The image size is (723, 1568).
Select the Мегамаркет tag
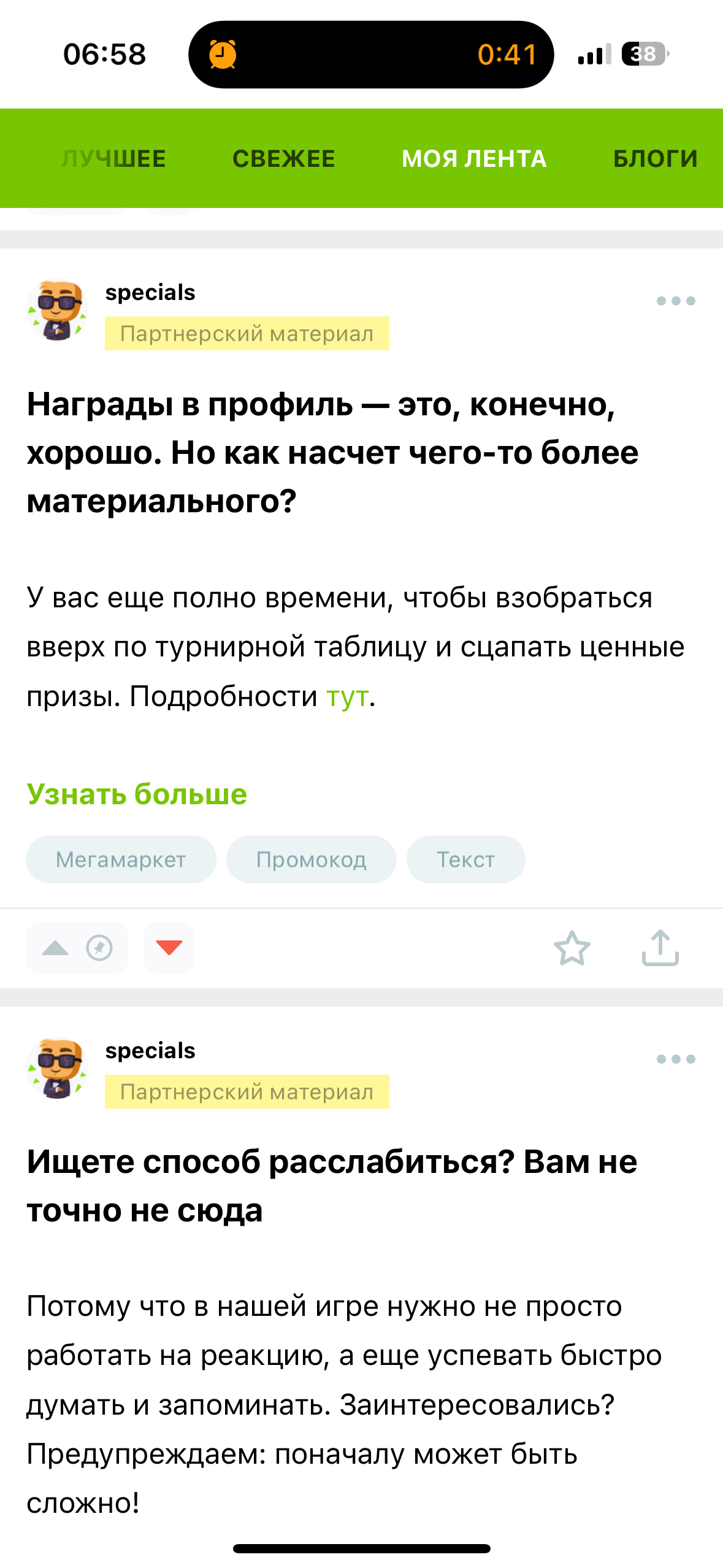click(121, 859)
